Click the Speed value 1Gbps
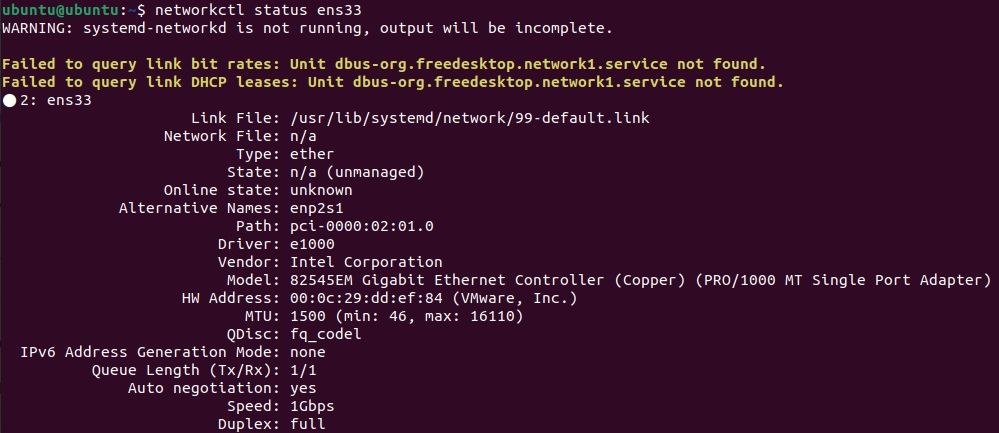The height and width of the screenshot is (433, 999). 312,406
